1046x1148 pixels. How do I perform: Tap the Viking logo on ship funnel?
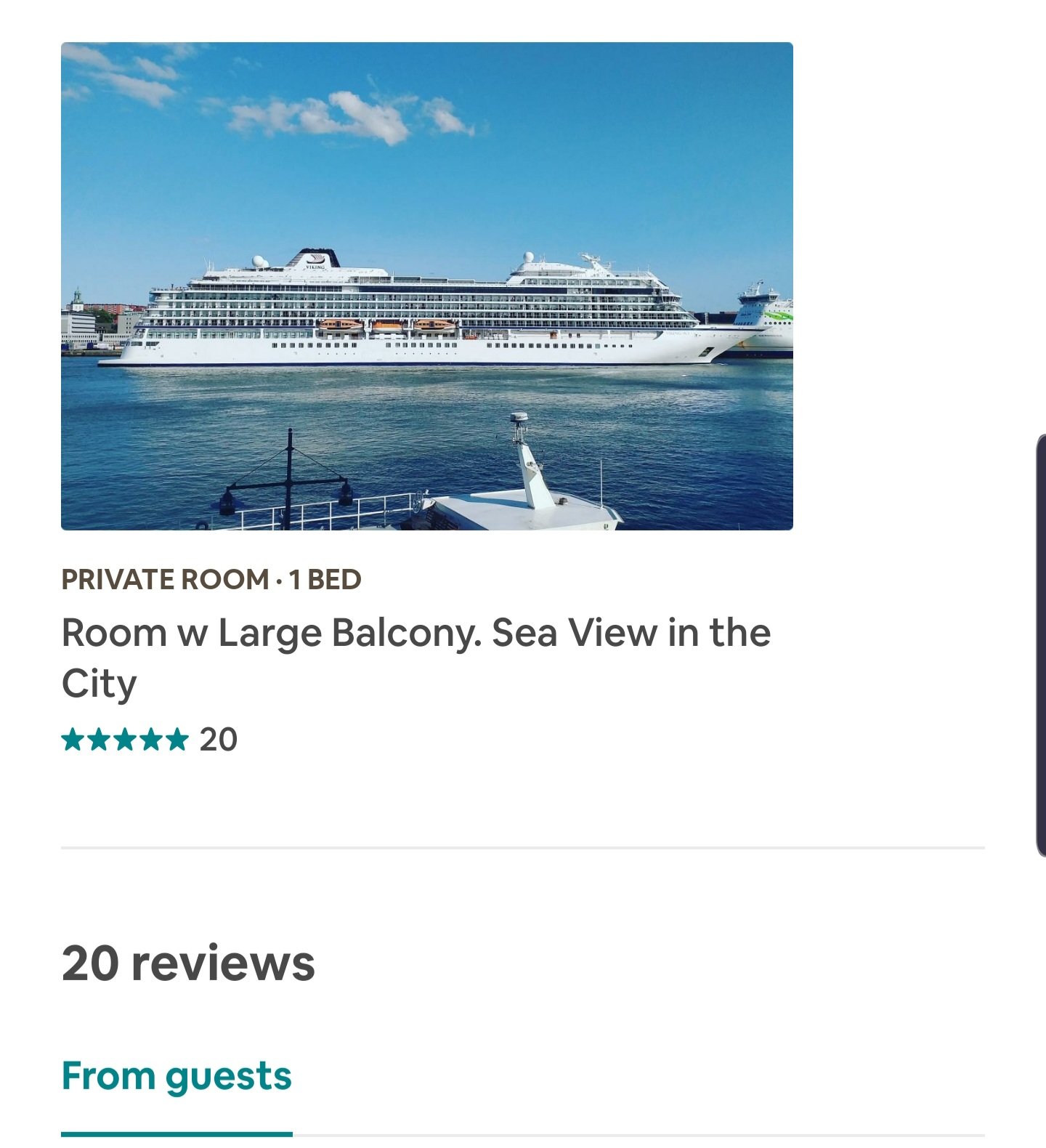pos(316,259)
